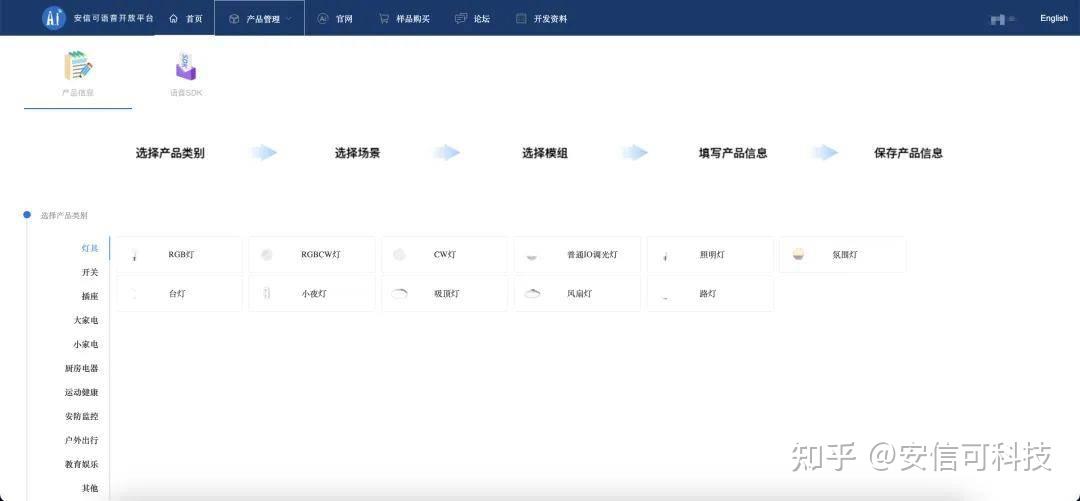Choose the RGB灯 product card
This screenshot has width=1080, height=501.
point(179,254)
